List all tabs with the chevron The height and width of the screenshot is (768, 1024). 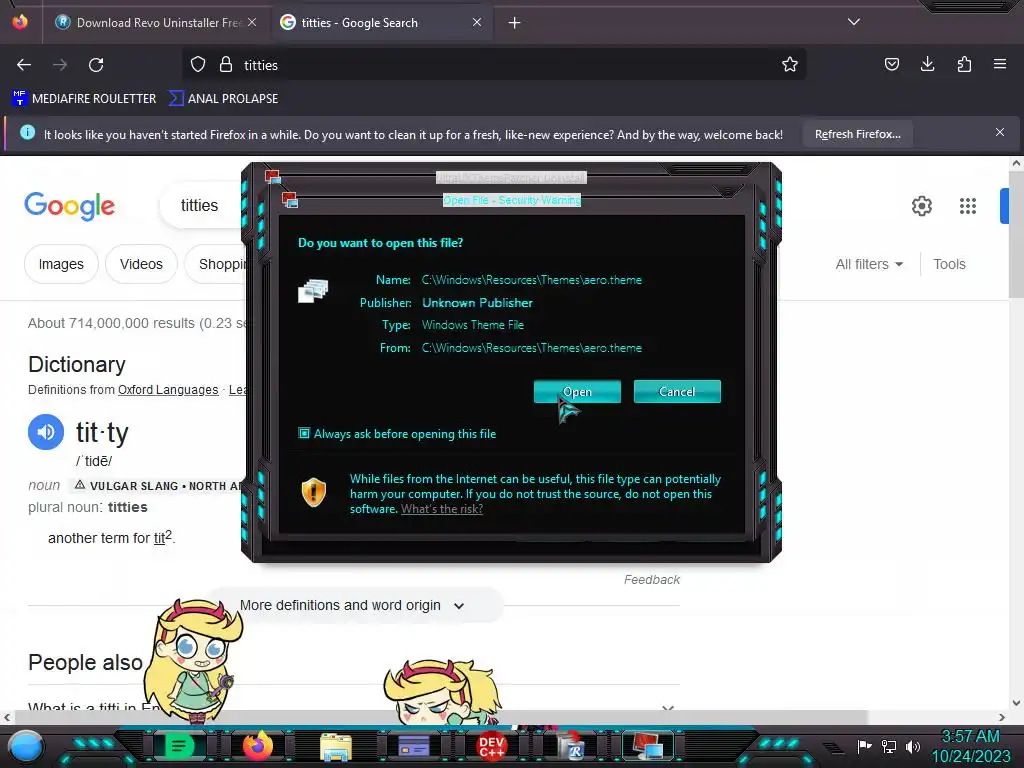tap(854, 22)
